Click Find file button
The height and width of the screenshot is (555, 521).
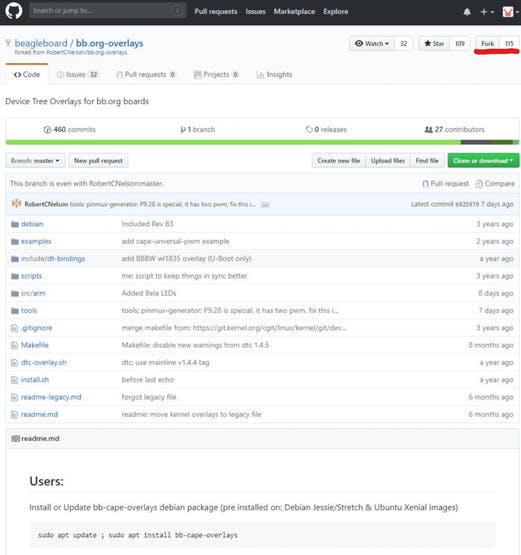427,161
